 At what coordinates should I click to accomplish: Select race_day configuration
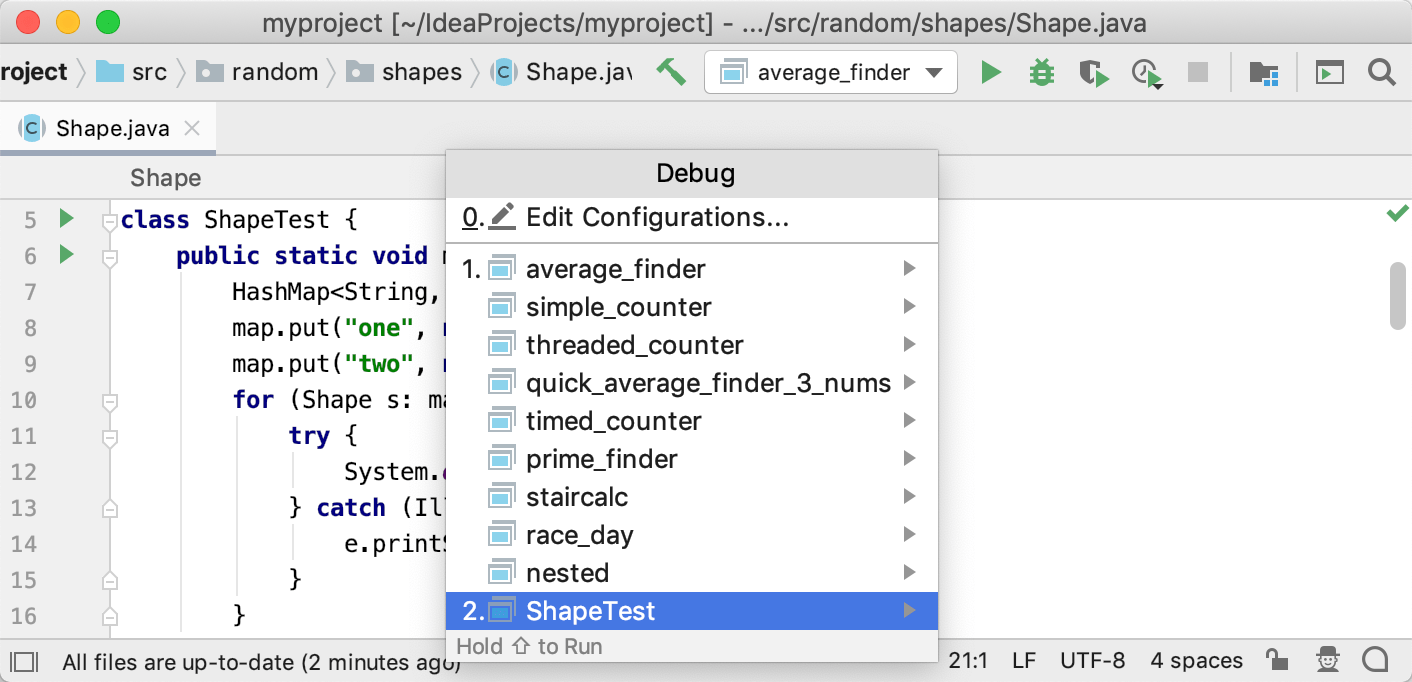[692, 535]
